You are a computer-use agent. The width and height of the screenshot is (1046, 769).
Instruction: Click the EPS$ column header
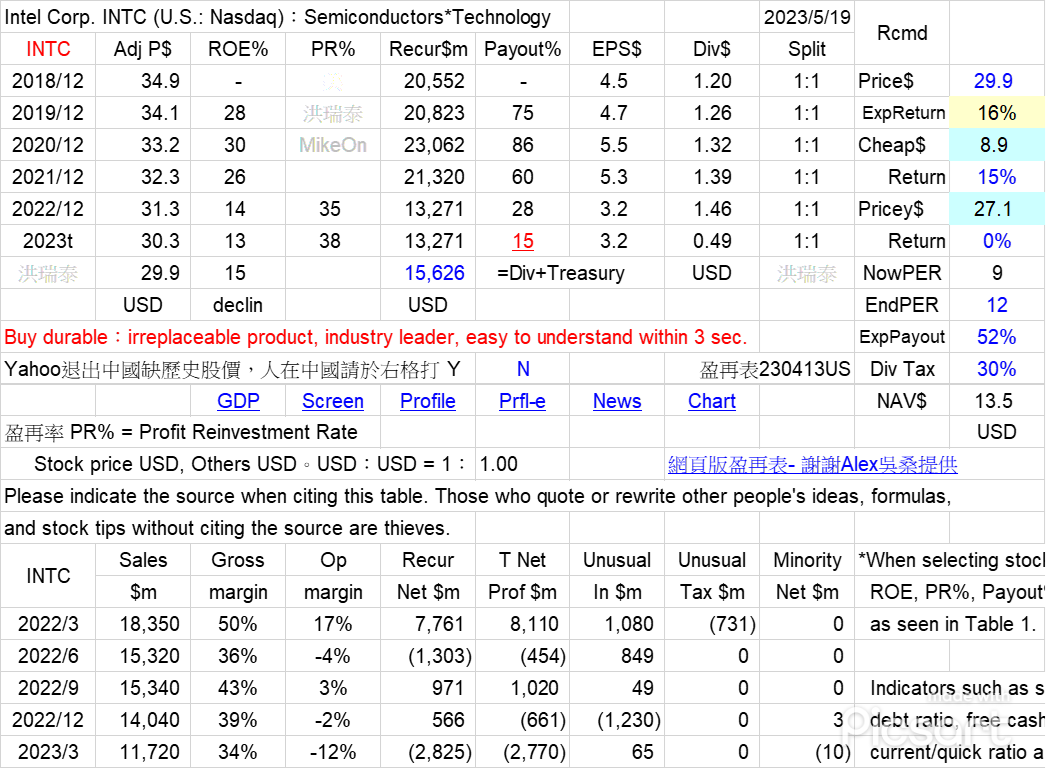click(617, 49)
